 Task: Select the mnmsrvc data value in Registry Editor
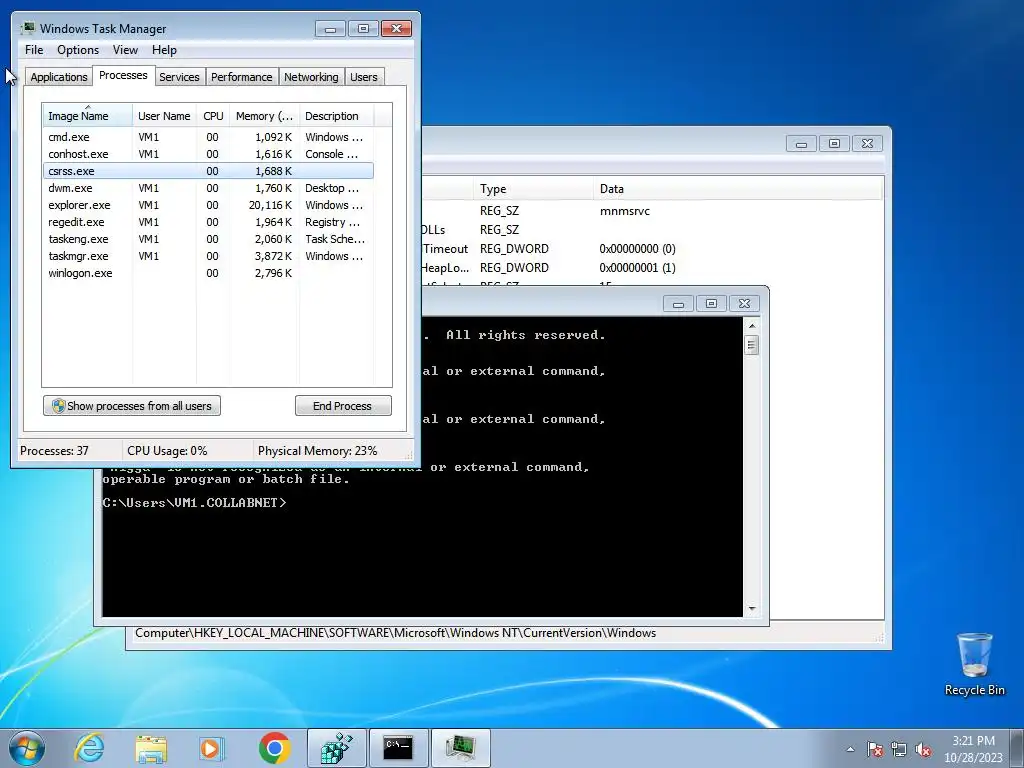[624, 211]
